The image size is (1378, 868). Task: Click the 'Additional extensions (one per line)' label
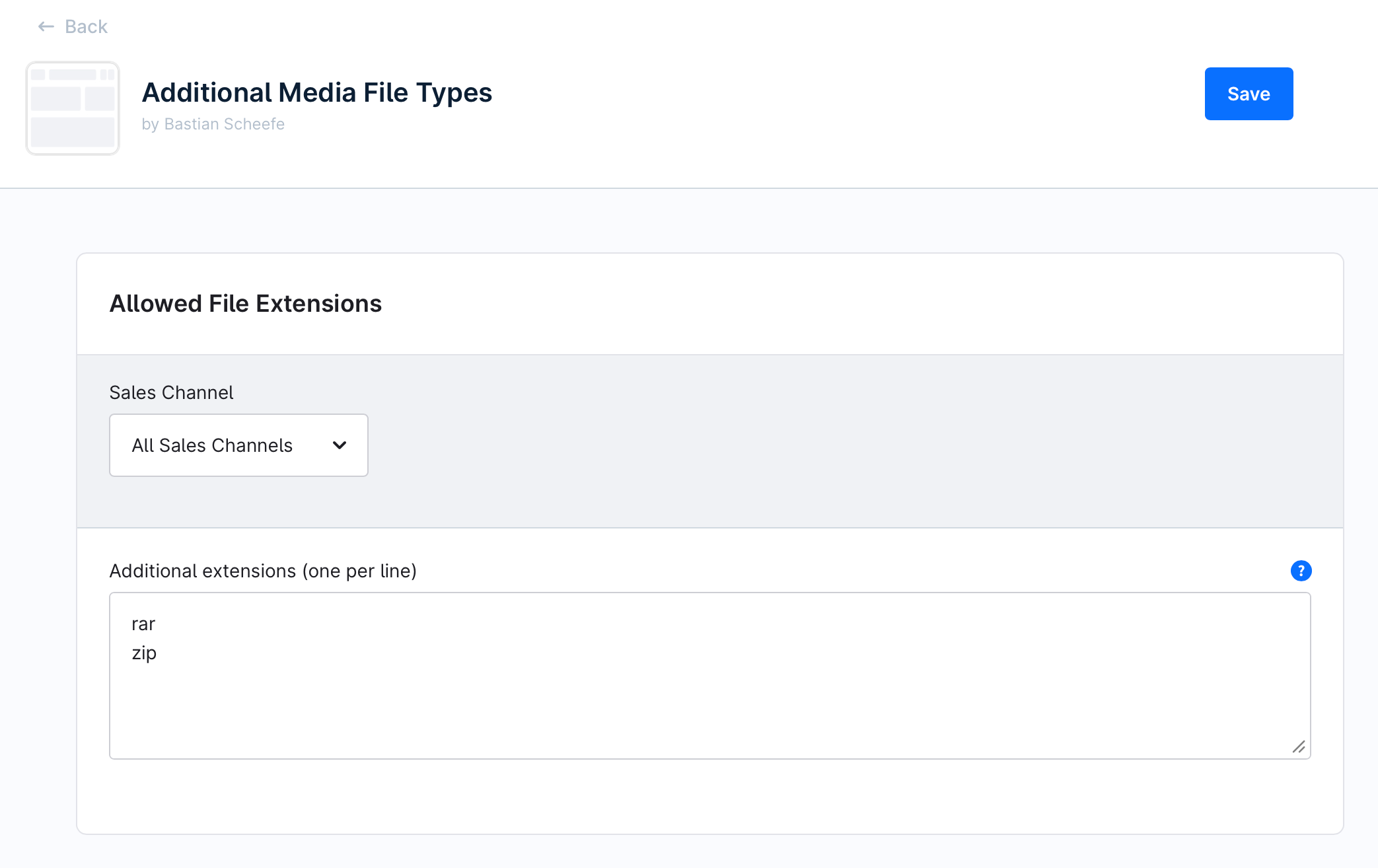[x=263, y=571]
